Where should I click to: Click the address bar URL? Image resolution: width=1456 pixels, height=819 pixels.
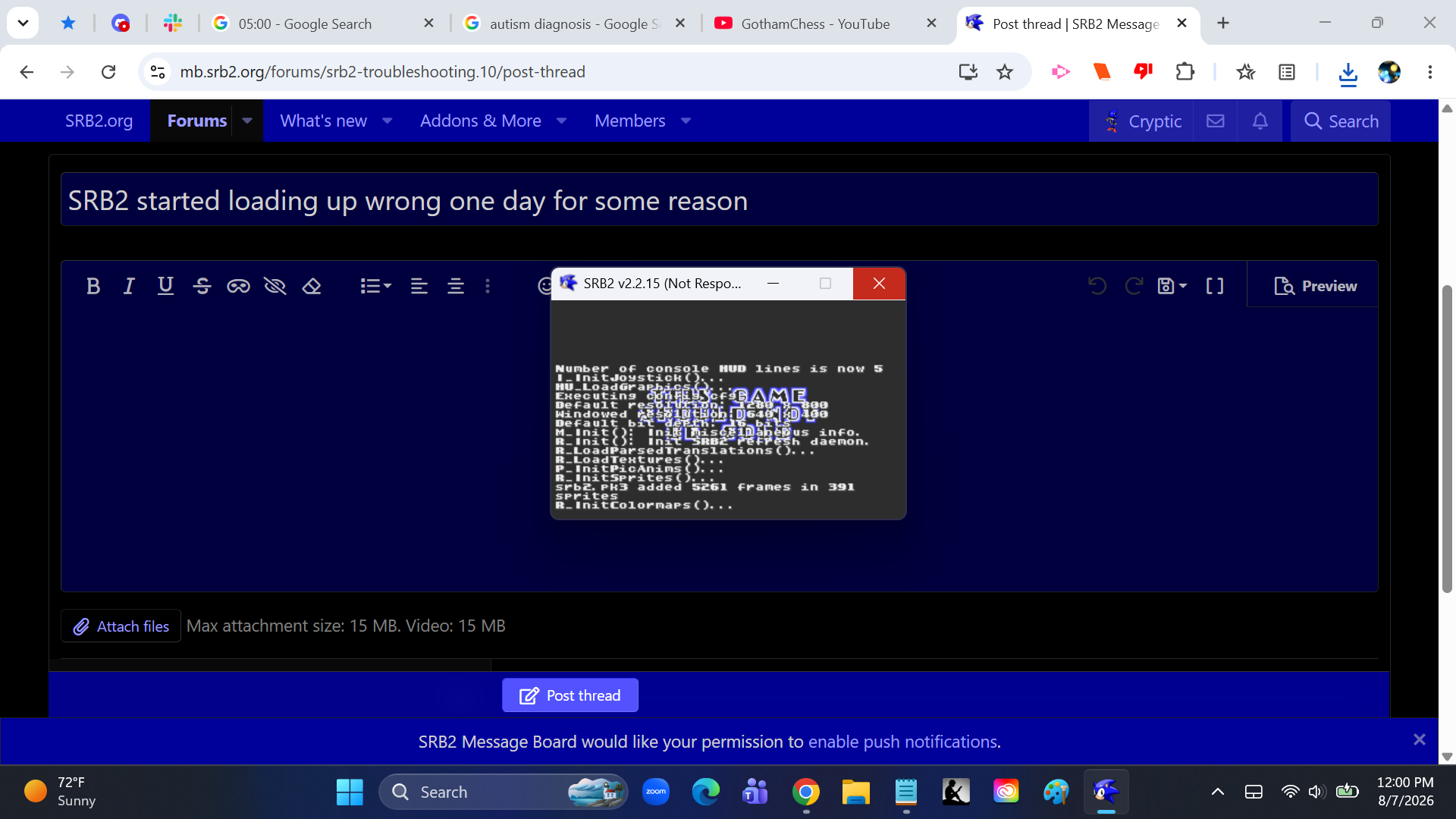tap(382, 72)
